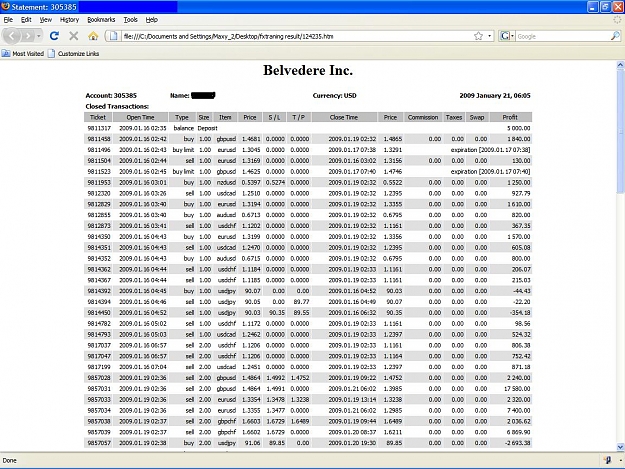Click the Deposit profit value 5 000.00

pos(519,128)
